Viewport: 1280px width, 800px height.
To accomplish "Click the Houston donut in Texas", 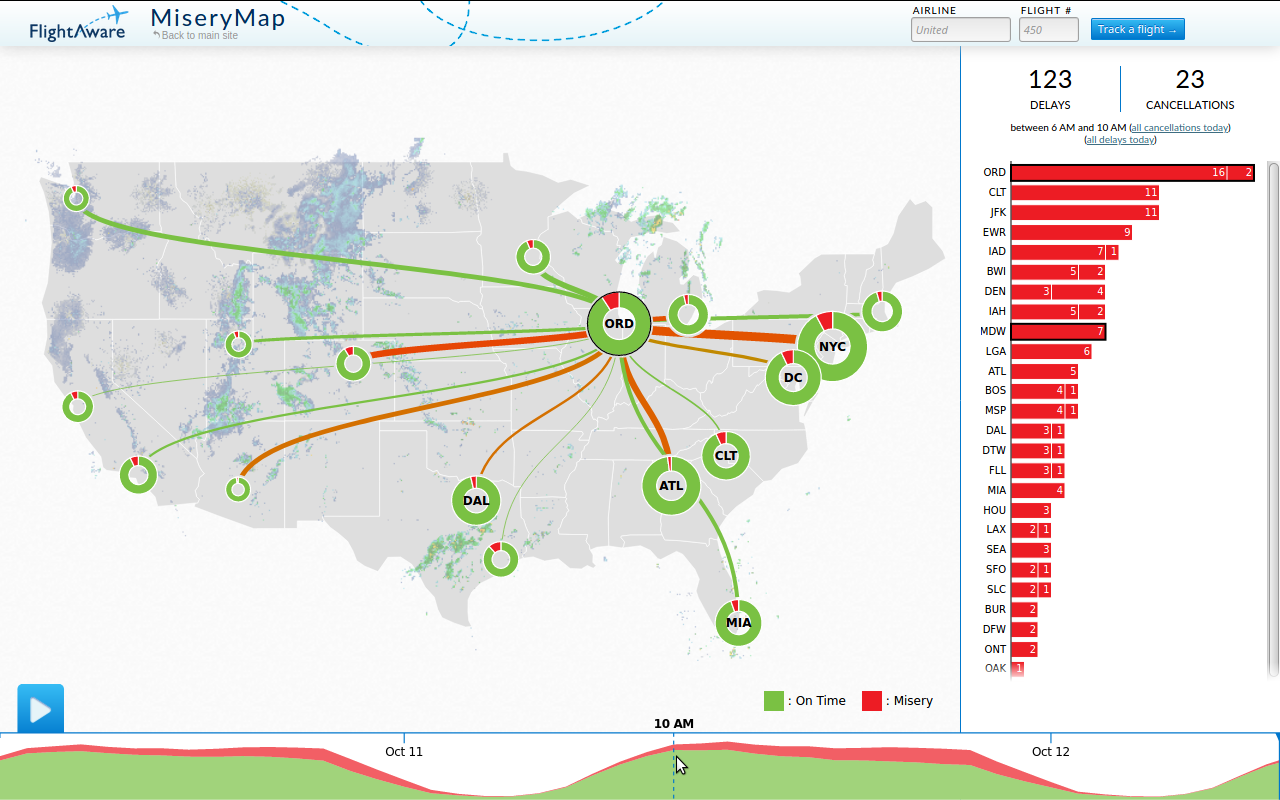I will point(500,560).
